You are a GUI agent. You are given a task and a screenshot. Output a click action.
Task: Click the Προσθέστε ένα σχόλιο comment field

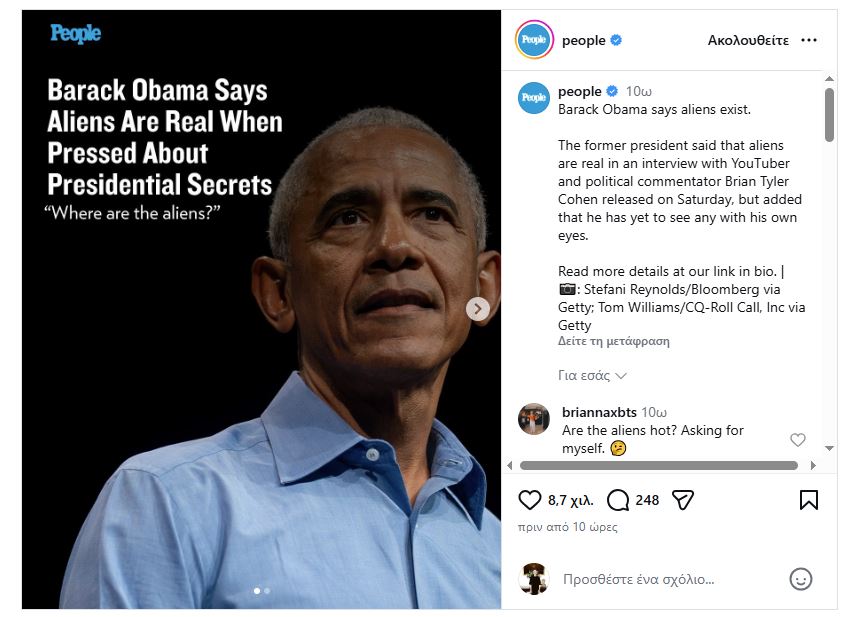pos(640,579)
